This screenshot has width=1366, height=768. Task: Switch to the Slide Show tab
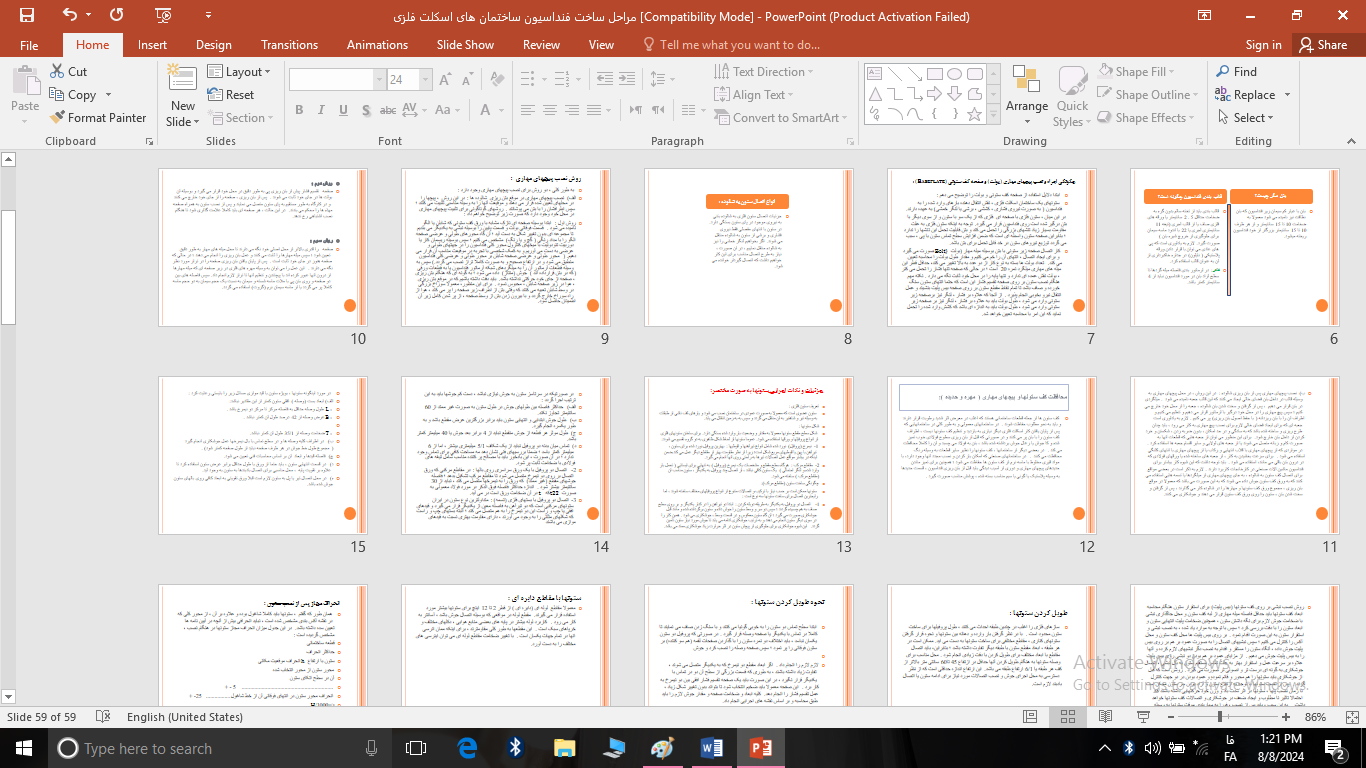click(465, 45)
